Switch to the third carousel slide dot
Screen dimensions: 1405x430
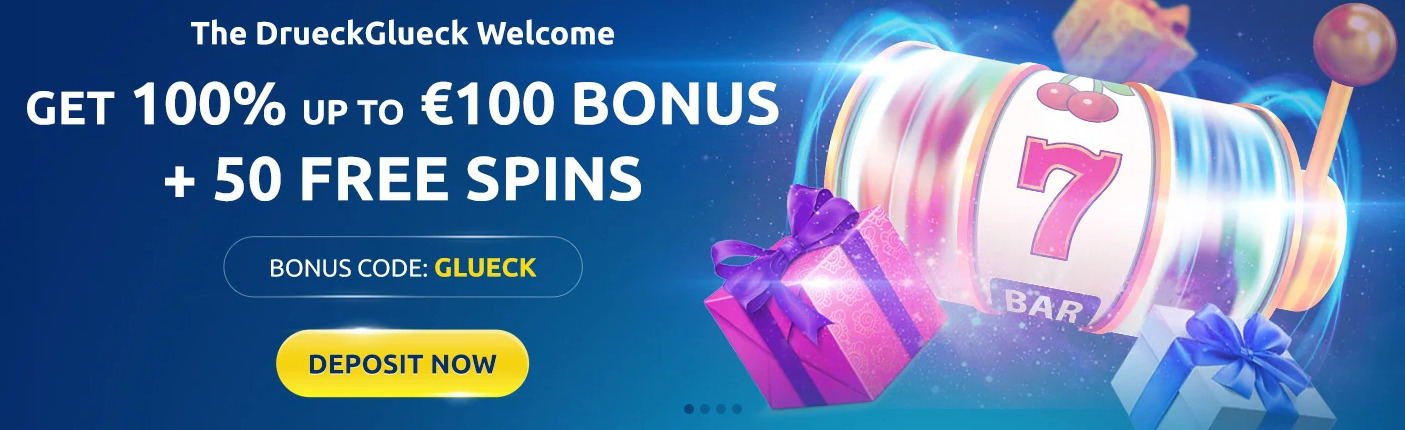coord(721,408)
